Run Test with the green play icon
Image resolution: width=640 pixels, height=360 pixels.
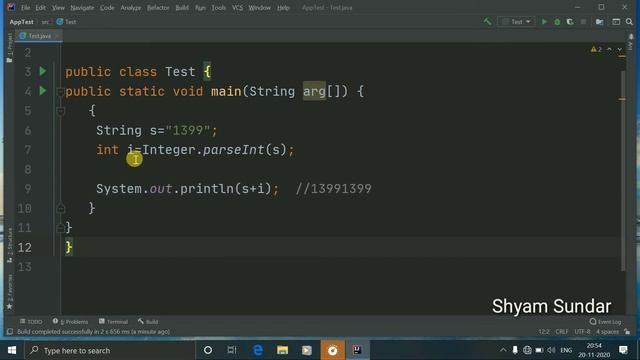544,22
